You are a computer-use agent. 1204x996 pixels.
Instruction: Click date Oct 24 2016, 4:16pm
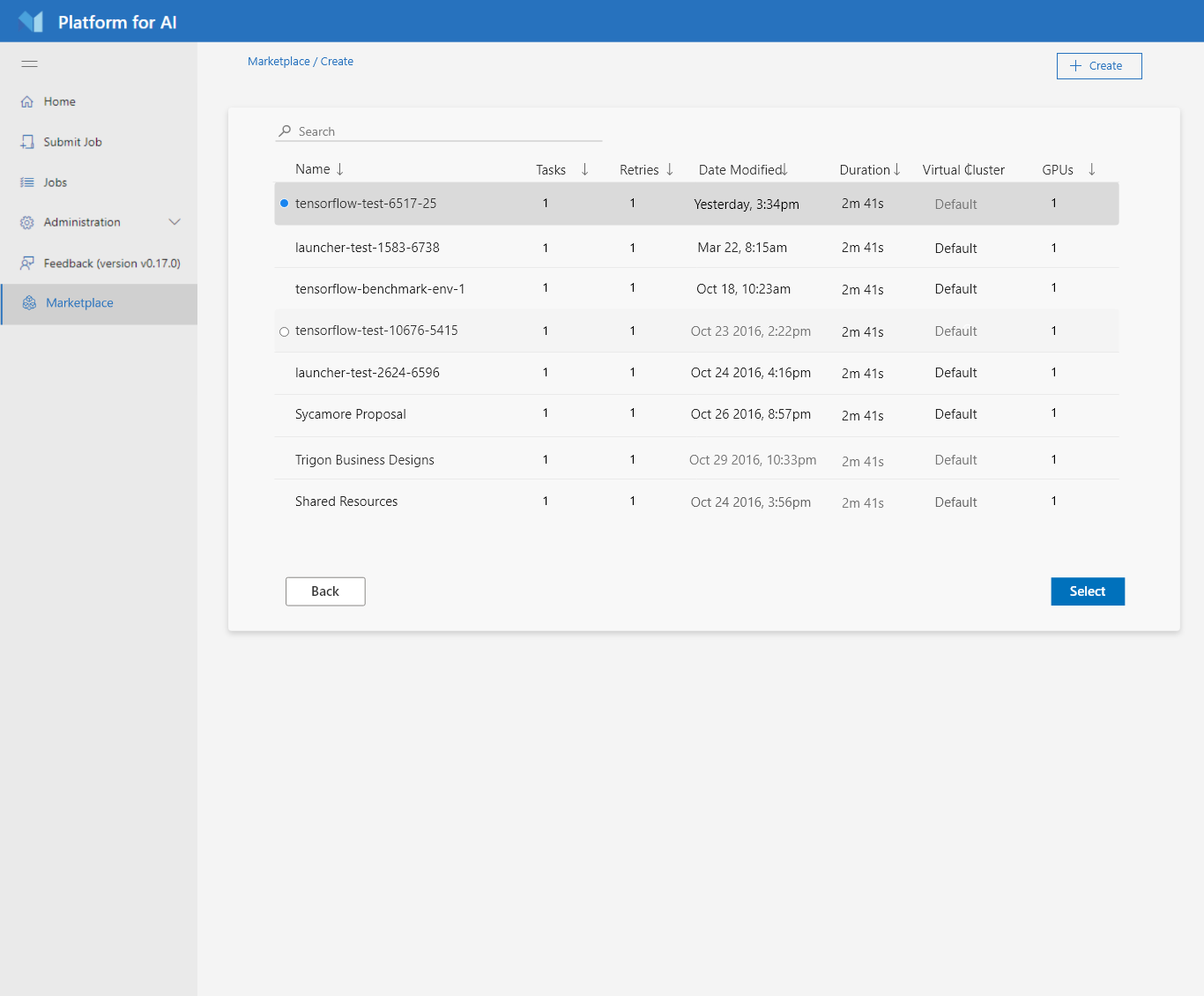point(751,373)
